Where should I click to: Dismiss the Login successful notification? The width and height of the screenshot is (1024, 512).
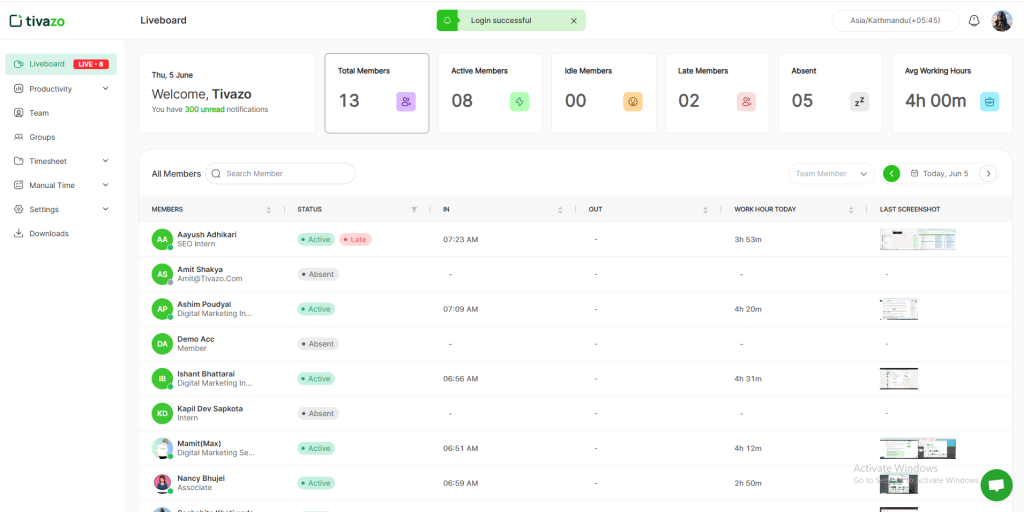pyautogui.click(x=573, y=21)
